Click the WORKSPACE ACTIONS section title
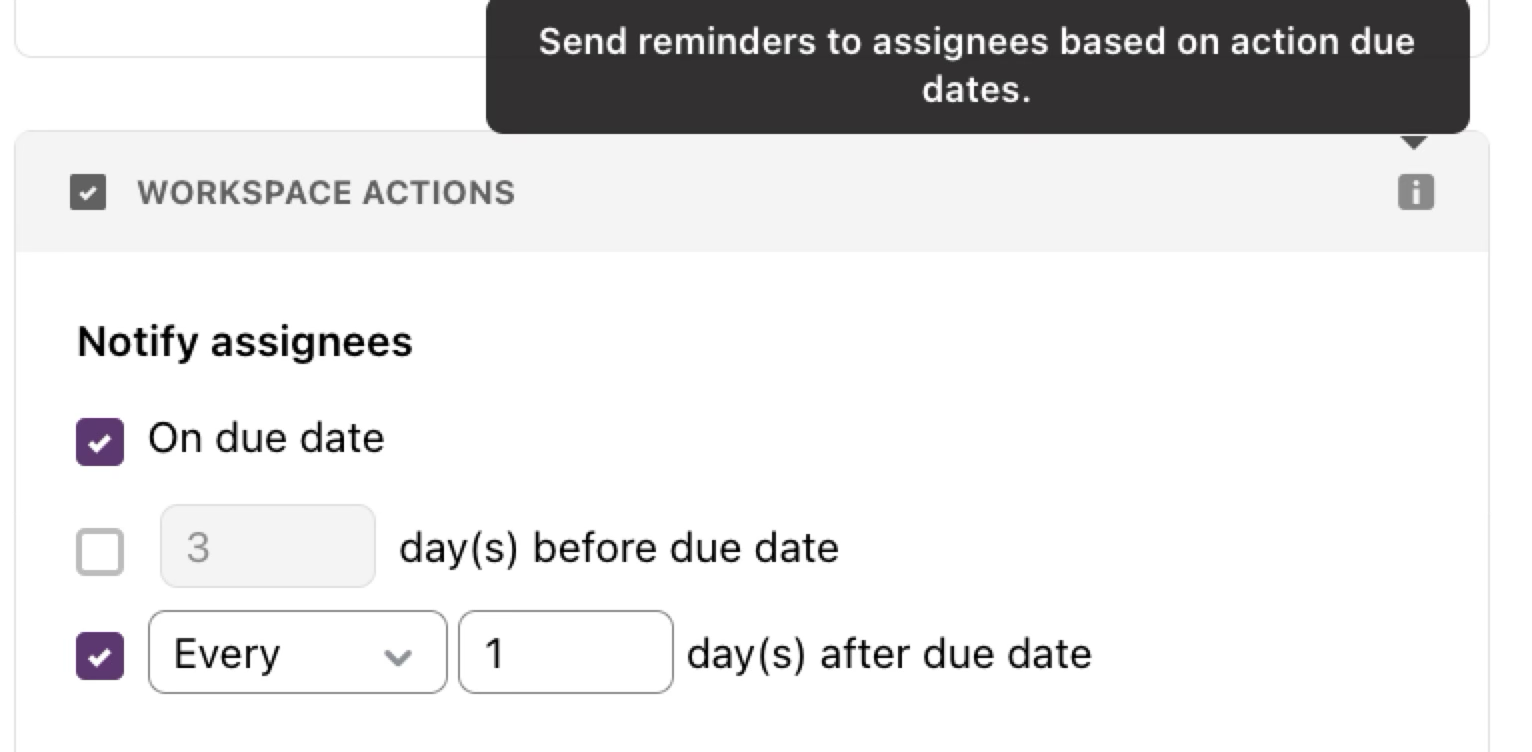The width and height of the screenshot is (1532, 752). click(326, 192)
